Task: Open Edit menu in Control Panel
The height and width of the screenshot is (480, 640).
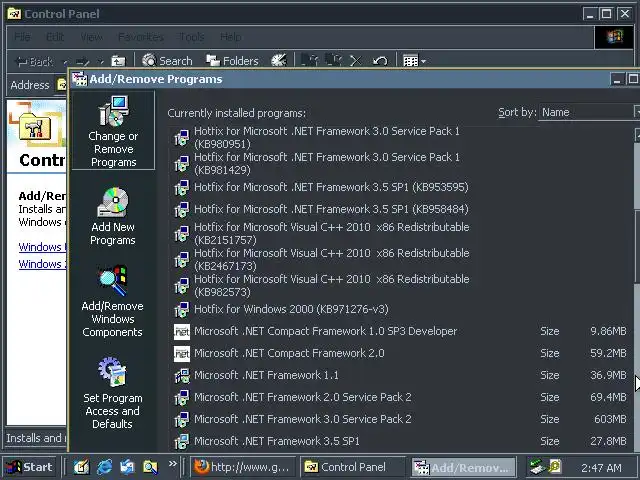Action: click(55, 37)
